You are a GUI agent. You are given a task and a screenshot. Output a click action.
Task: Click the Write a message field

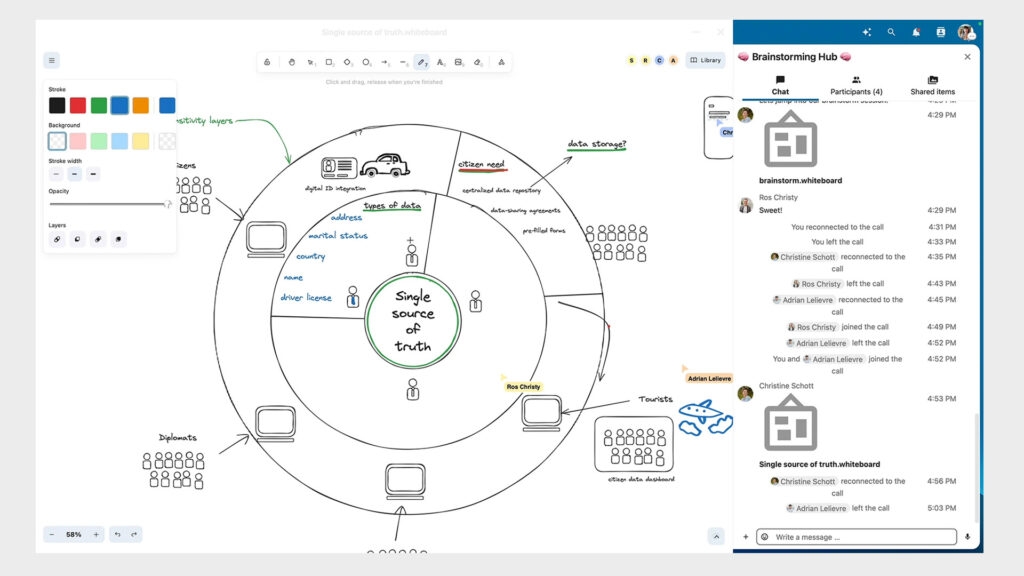point(857,537)
